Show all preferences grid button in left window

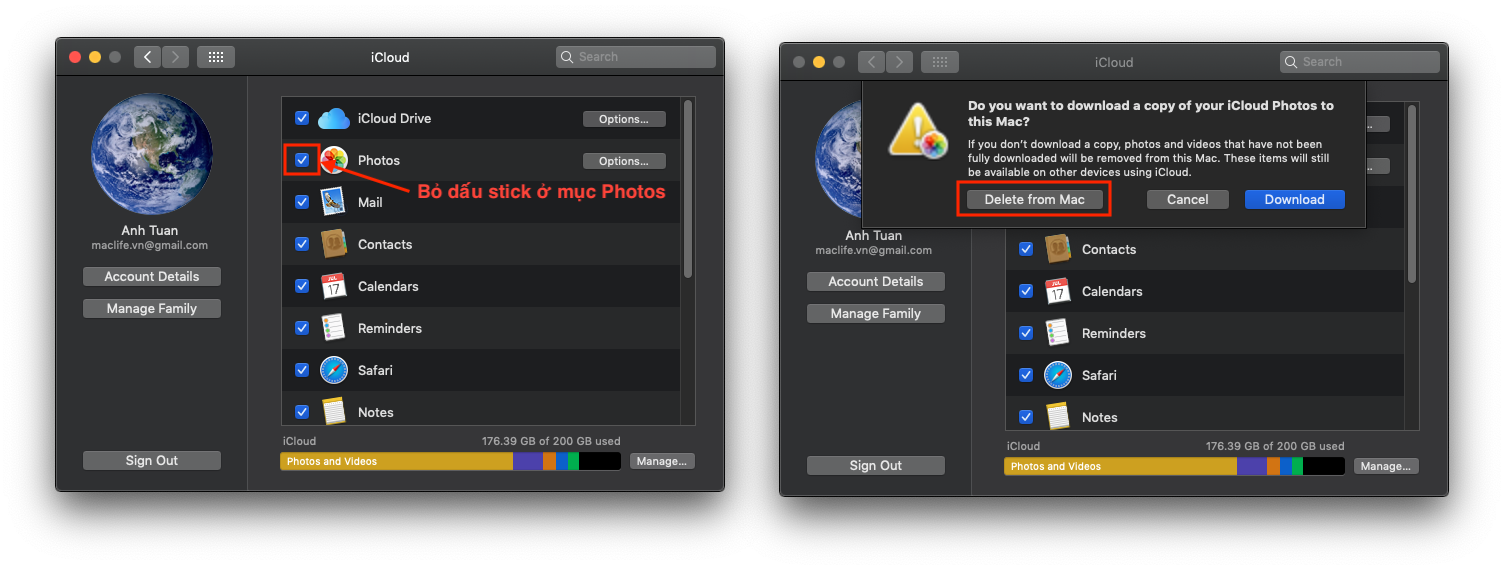215,57
